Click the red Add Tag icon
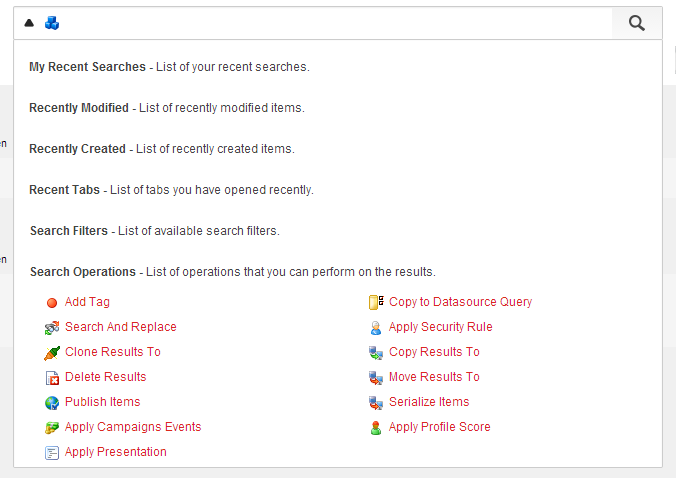The width and height of the screenshot is (676, 478). point(52,303)
